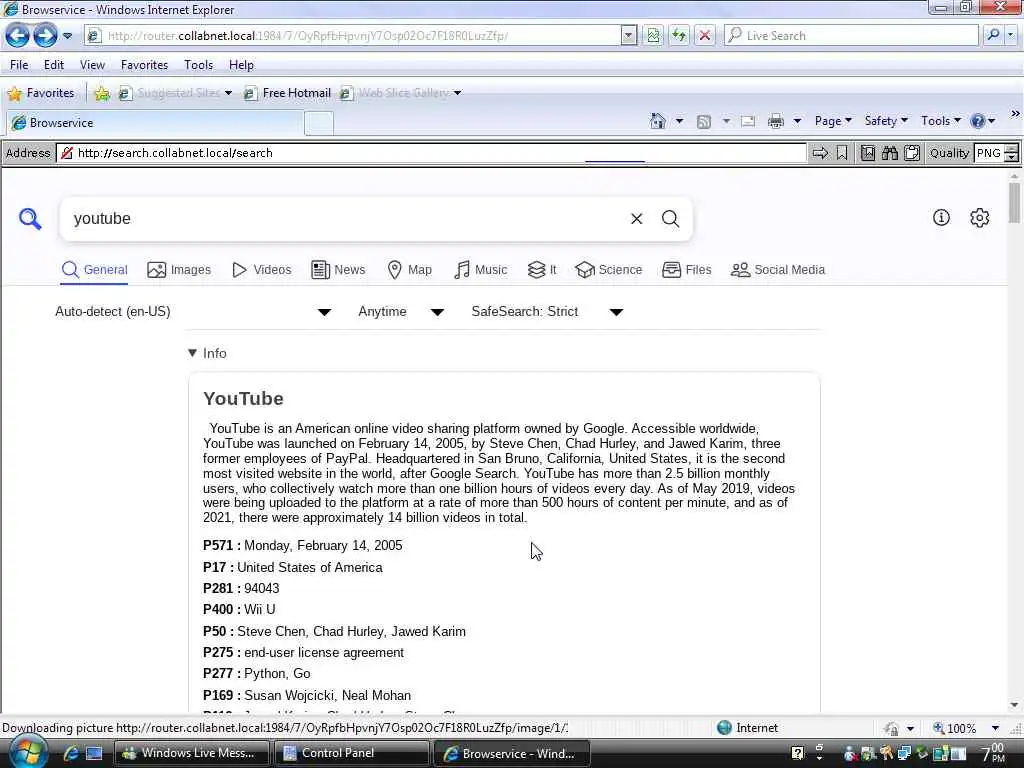Click the Browservice binoculars find icon
The height and width of the screenshot is (768, 1024).
[889, 153]
